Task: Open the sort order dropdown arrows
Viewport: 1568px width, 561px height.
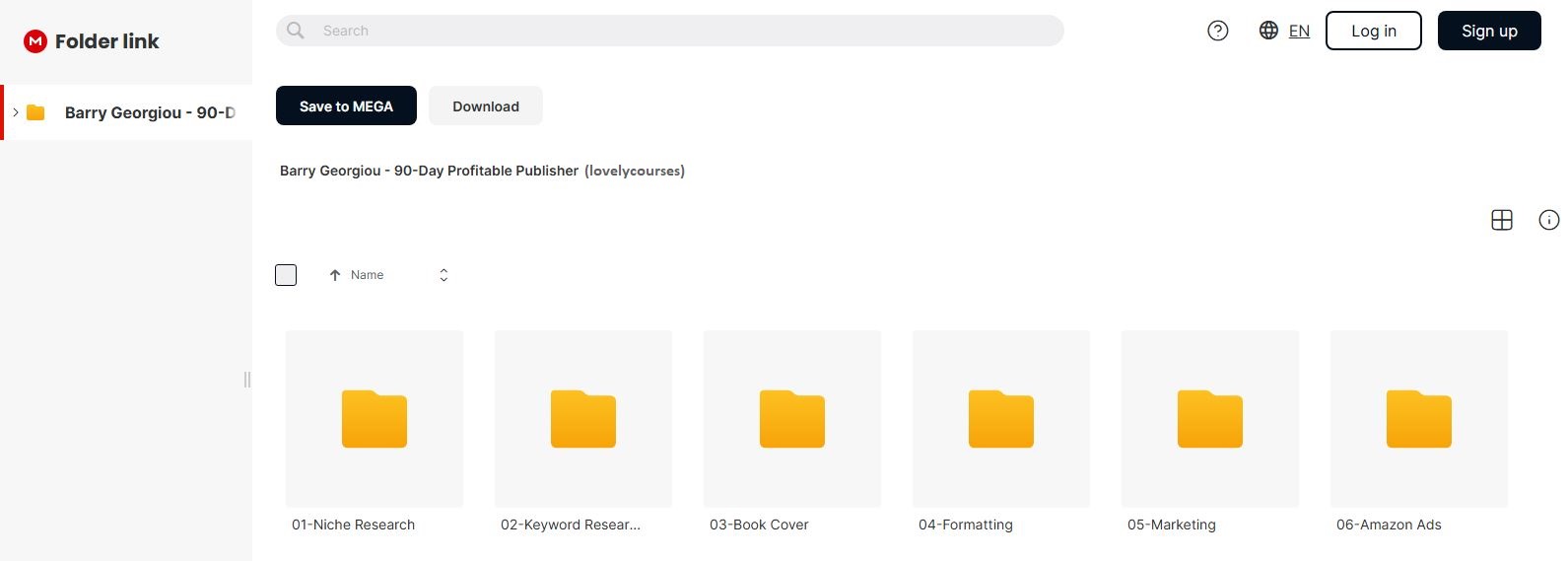Action: click(x=443, y=275)
